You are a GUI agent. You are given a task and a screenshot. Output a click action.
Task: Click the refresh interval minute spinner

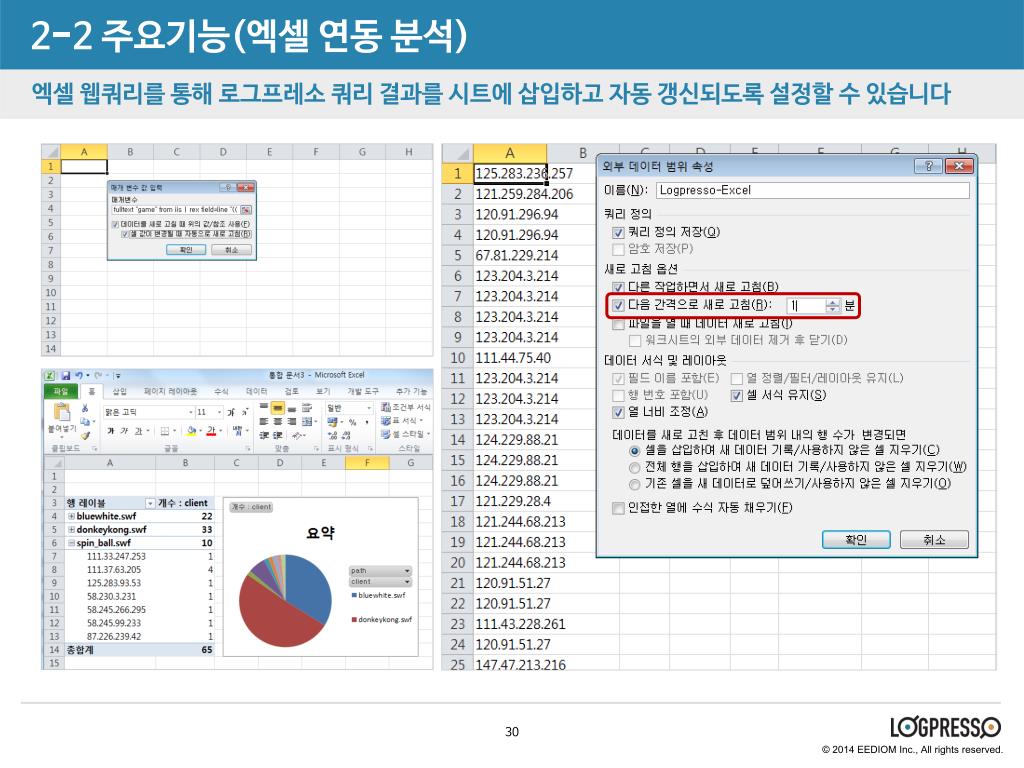coord(832,305)
